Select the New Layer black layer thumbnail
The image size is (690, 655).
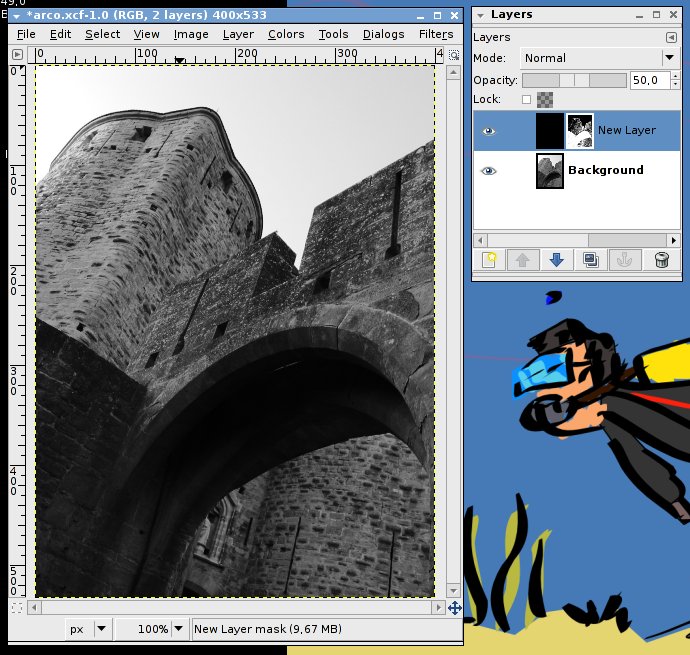[x=550, y=131]
